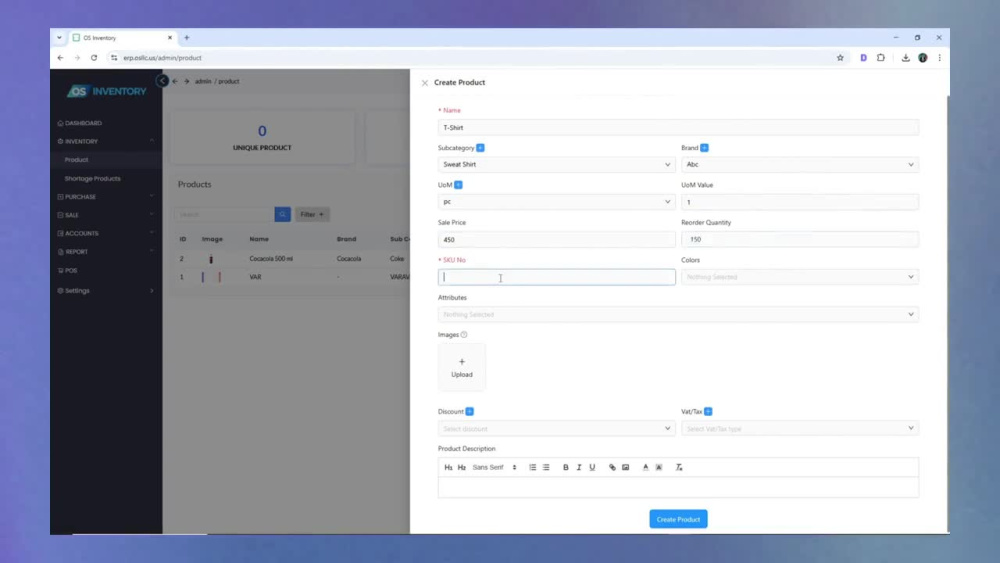Add a new subcategory with plus icon

[x=480, y=148]
